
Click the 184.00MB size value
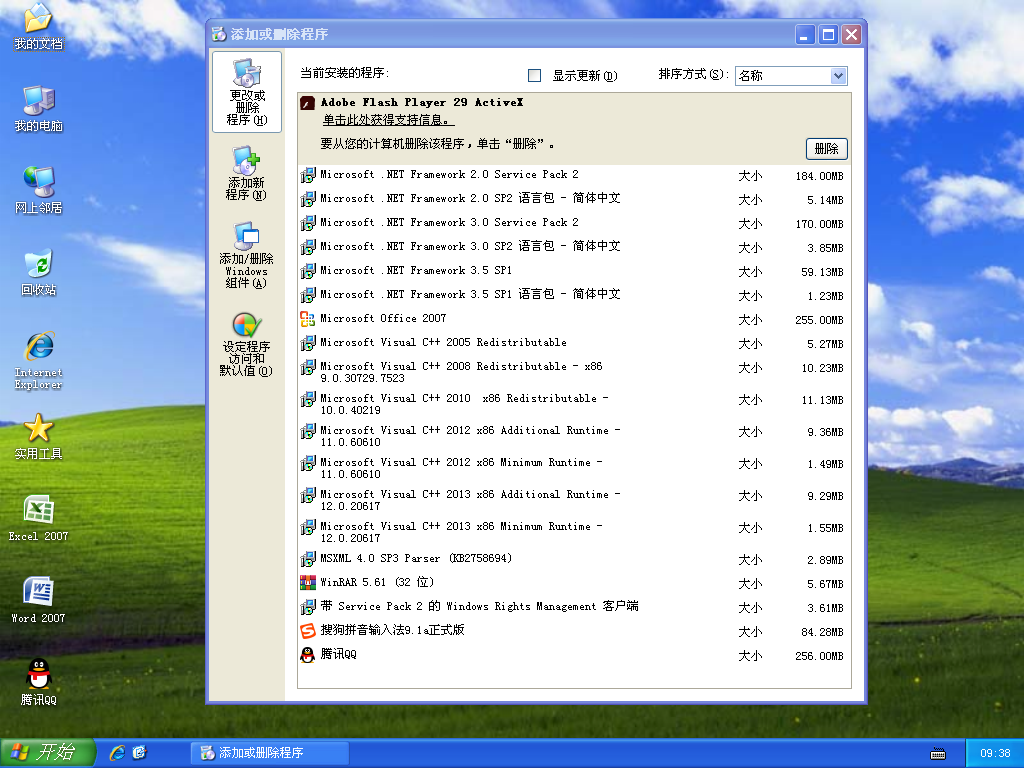point(819,176)
